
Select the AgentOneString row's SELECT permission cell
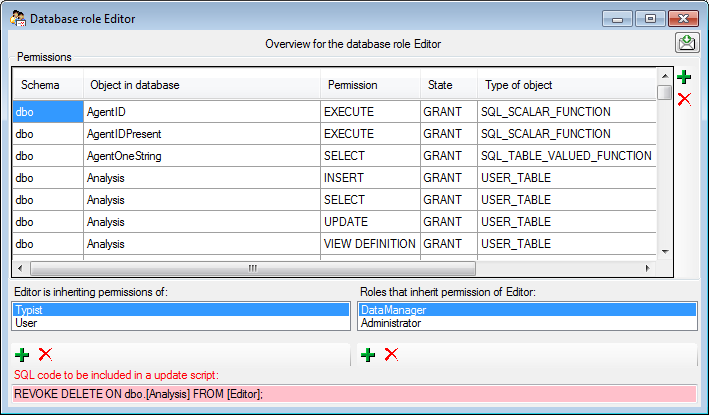coord(369,156)
